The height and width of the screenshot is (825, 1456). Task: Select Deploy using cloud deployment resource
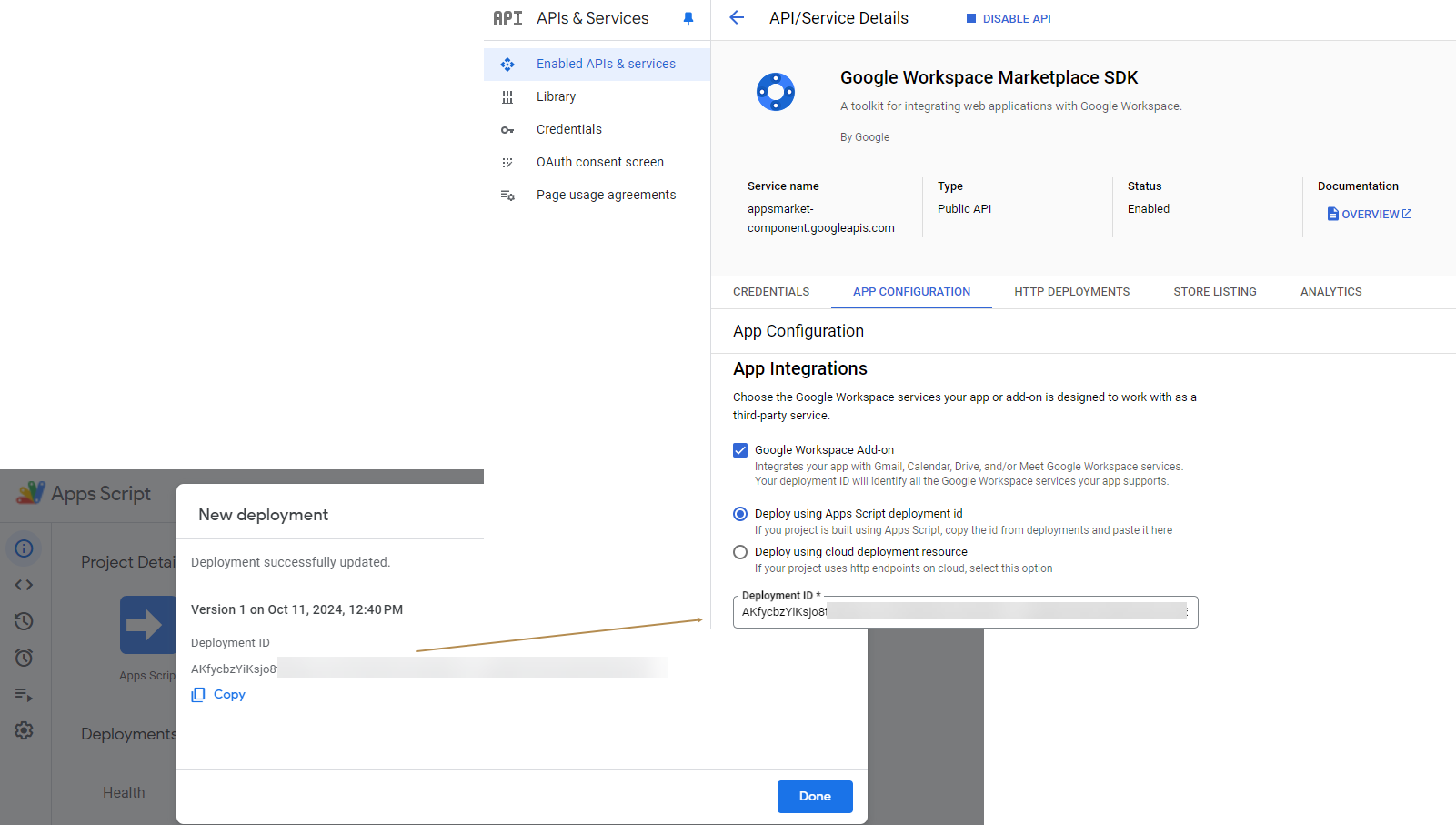coord(740,552)
